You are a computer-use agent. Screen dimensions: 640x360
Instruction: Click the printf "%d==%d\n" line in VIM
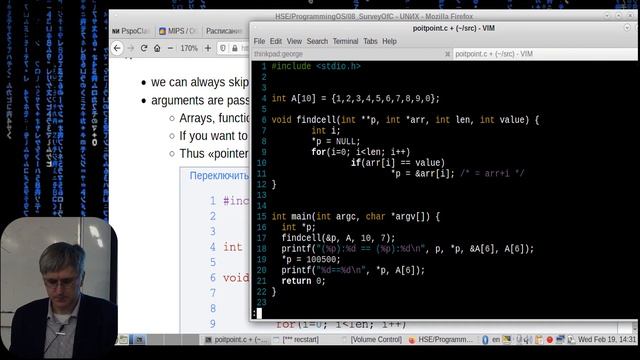(353, 270)
